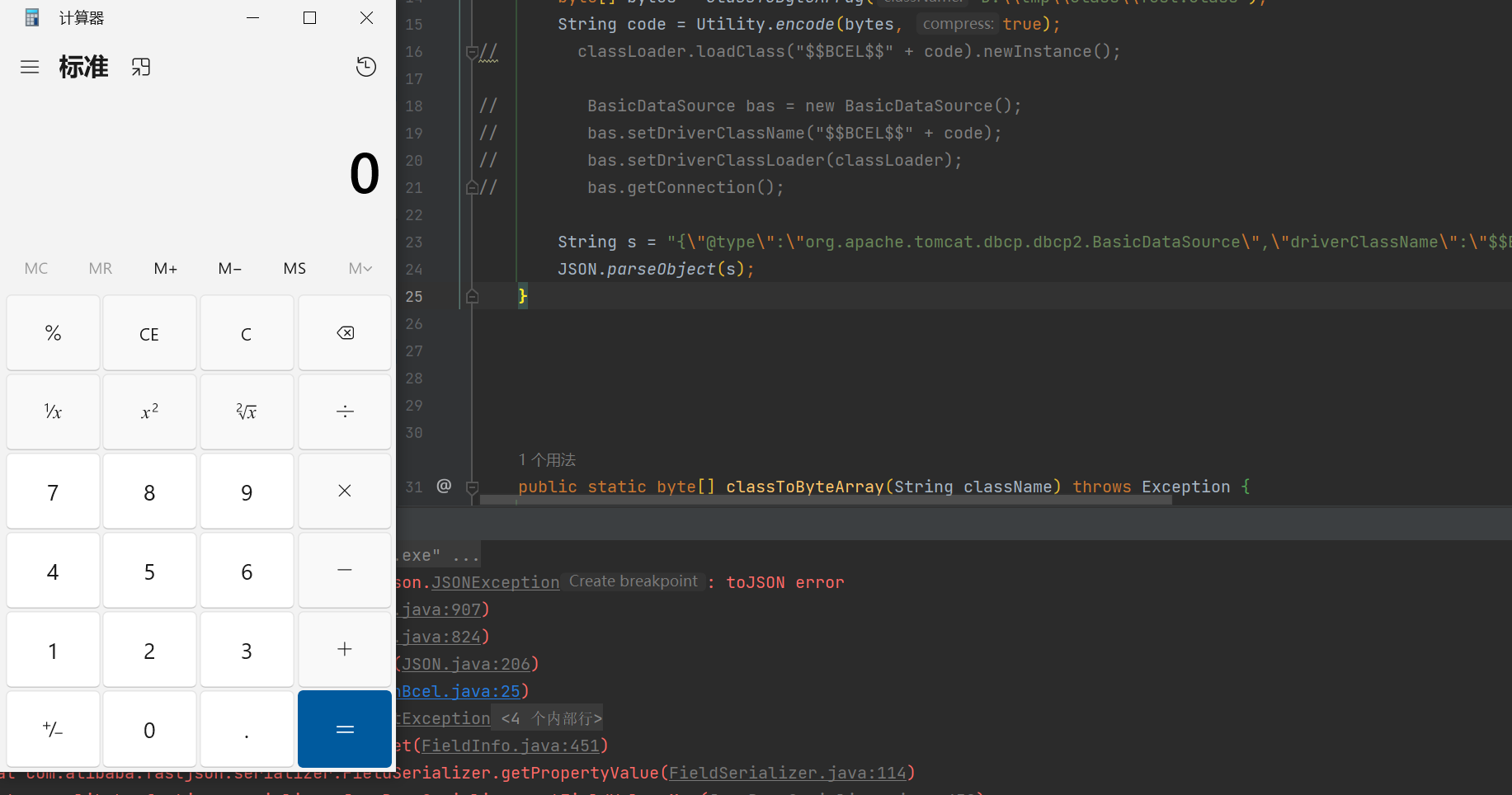Click digit 7 on calculator
The width and height of the screenshot is (1512, 795).
[53, 492]
